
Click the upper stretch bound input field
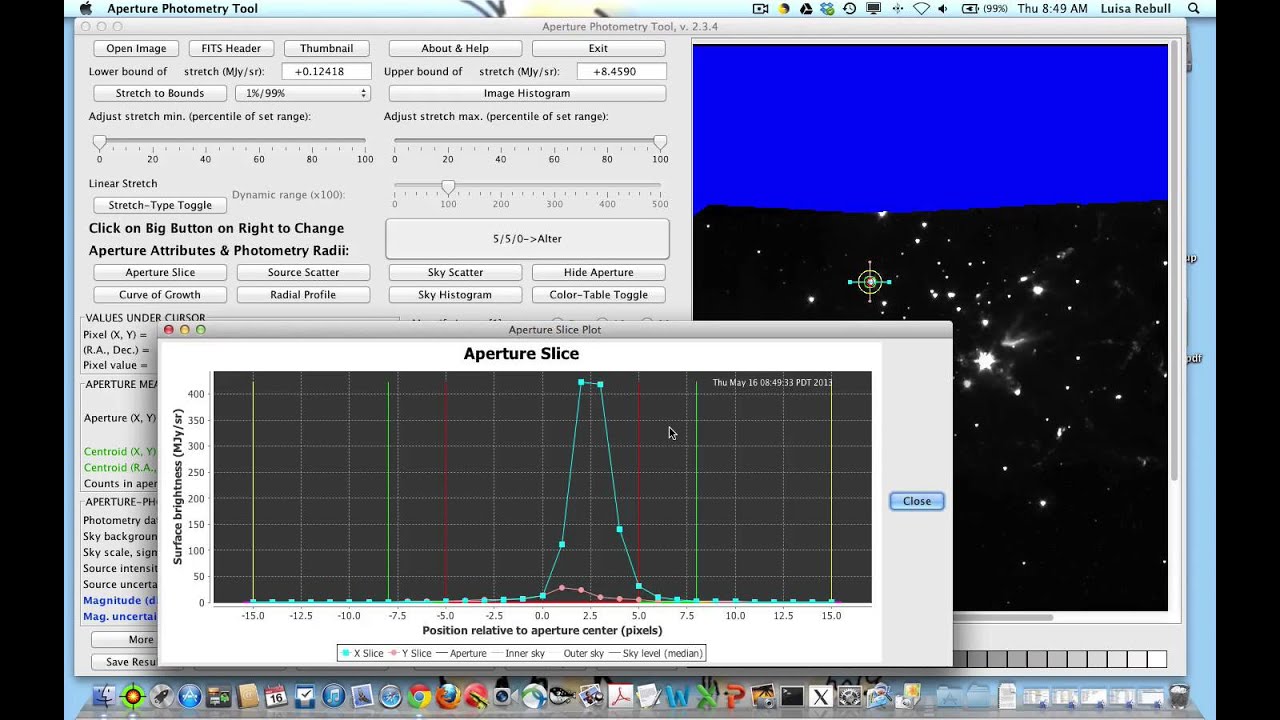click(621, 71)
